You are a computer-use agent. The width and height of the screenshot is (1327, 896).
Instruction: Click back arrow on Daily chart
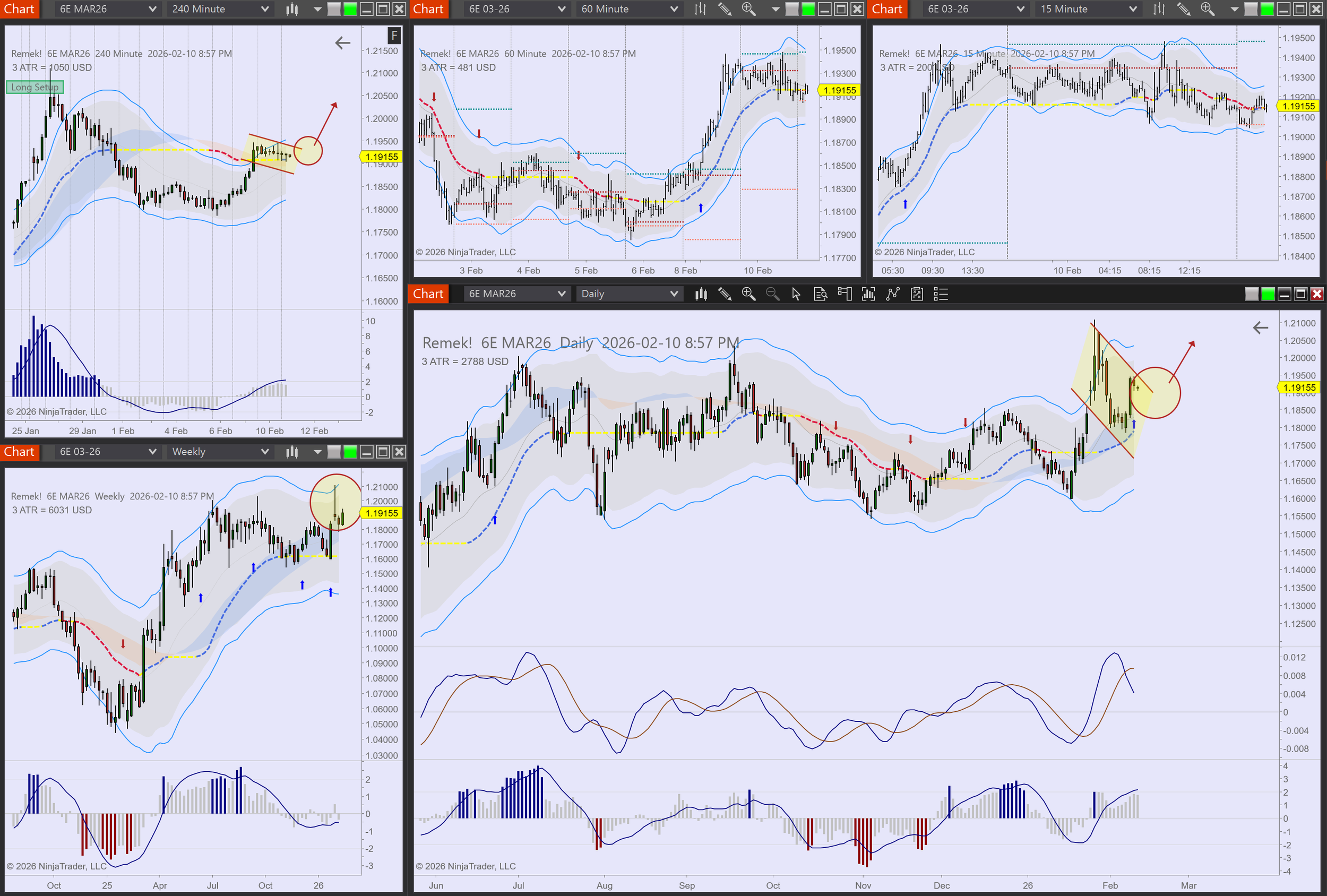click(x=1260, y=328)
